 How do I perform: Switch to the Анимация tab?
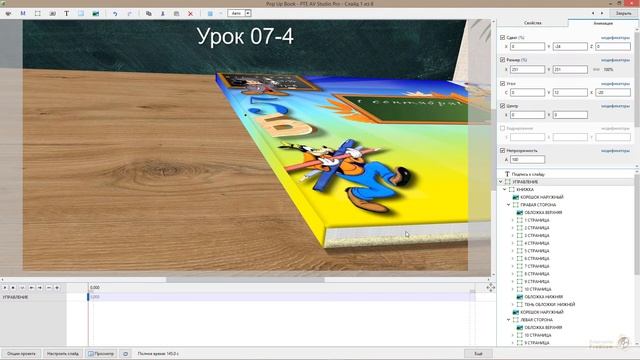click(603, 23)
